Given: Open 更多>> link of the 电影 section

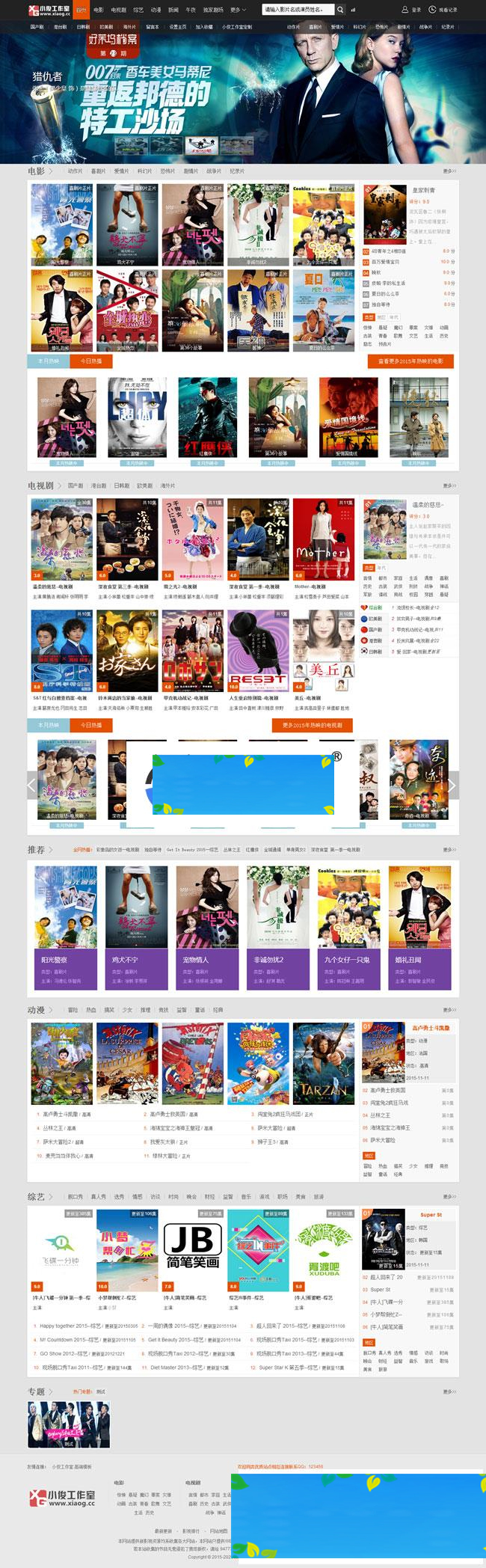Looking at the screenshot, I should click(449, 171).
